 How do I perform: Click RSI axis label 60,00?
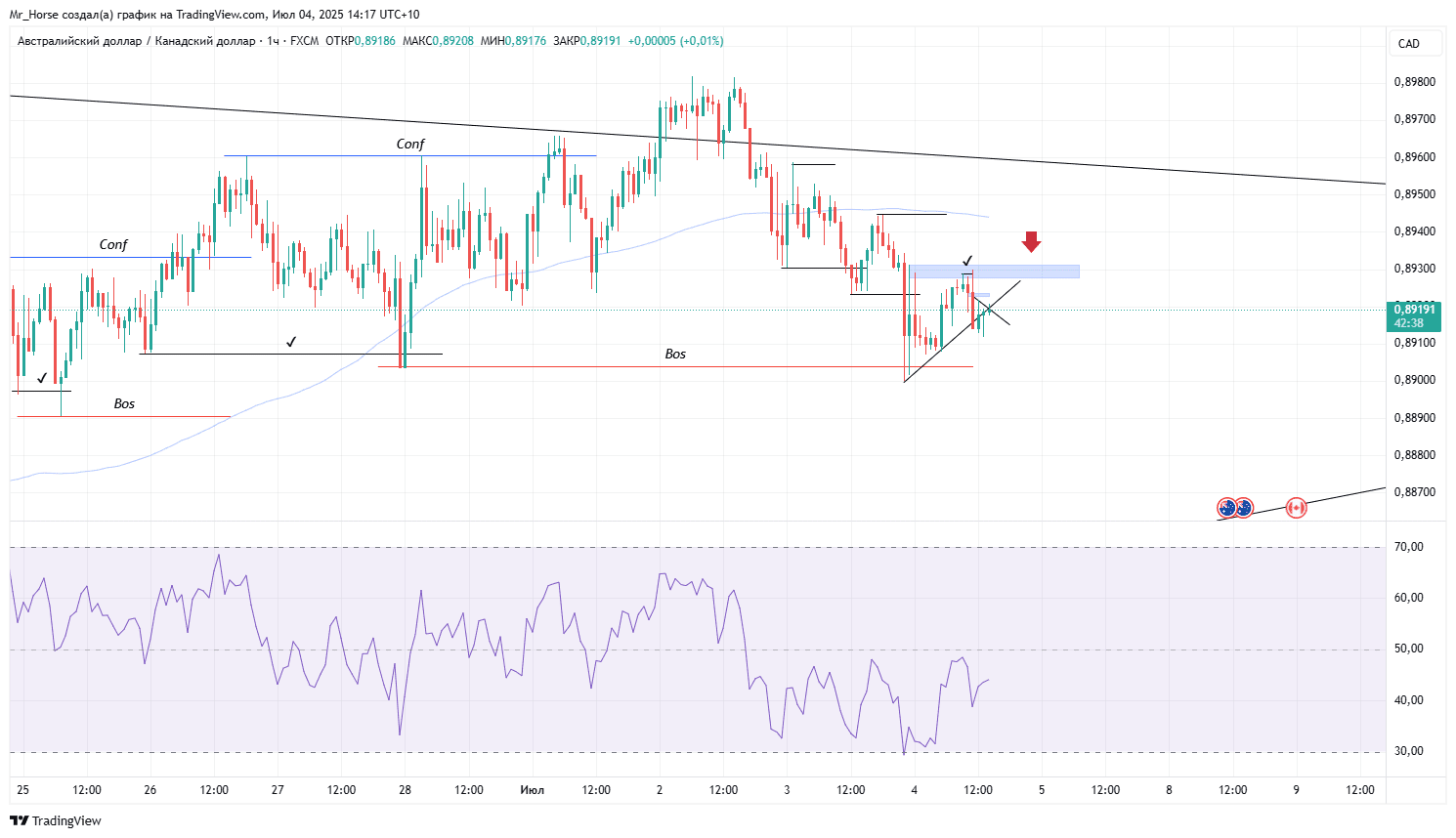(1409, 598)
